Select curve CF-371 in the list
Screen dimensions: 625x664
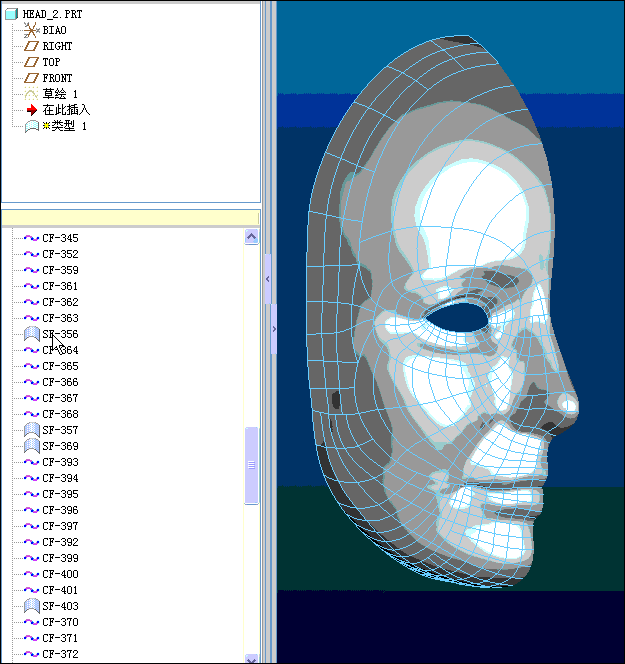click(x=60, y=638)
